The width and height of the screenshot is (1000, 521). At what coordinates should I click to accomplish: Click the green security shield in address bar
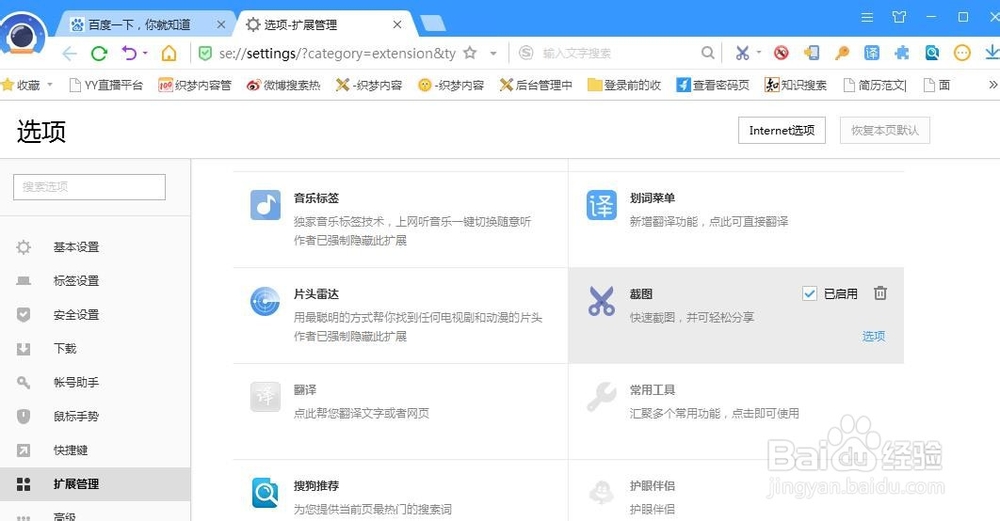(x=205, y=53)
